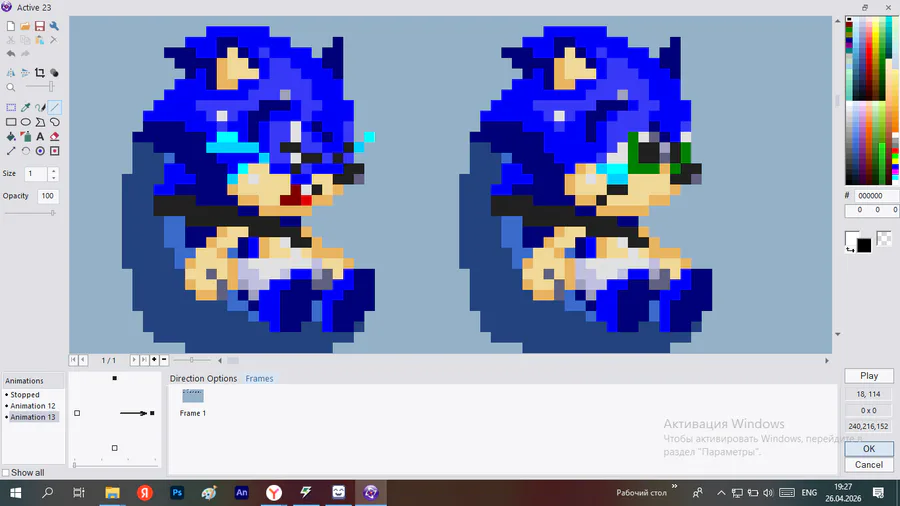Flip the image vertically
900x506 pixels.
tap(25, 73)
